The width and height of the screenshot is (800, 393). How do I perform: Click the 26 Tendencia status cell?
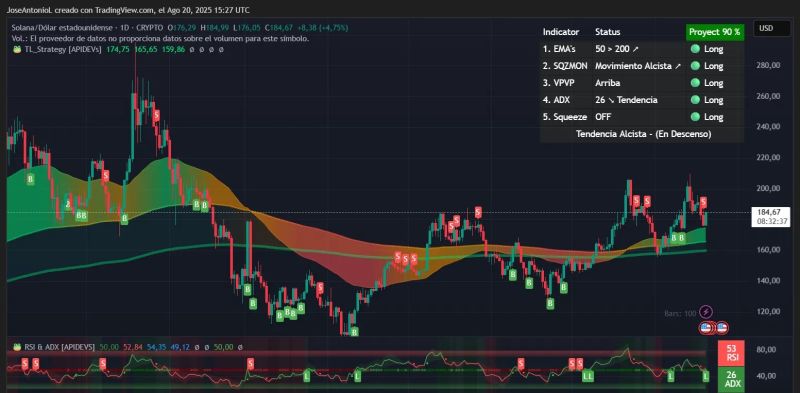tap(626, 100)
